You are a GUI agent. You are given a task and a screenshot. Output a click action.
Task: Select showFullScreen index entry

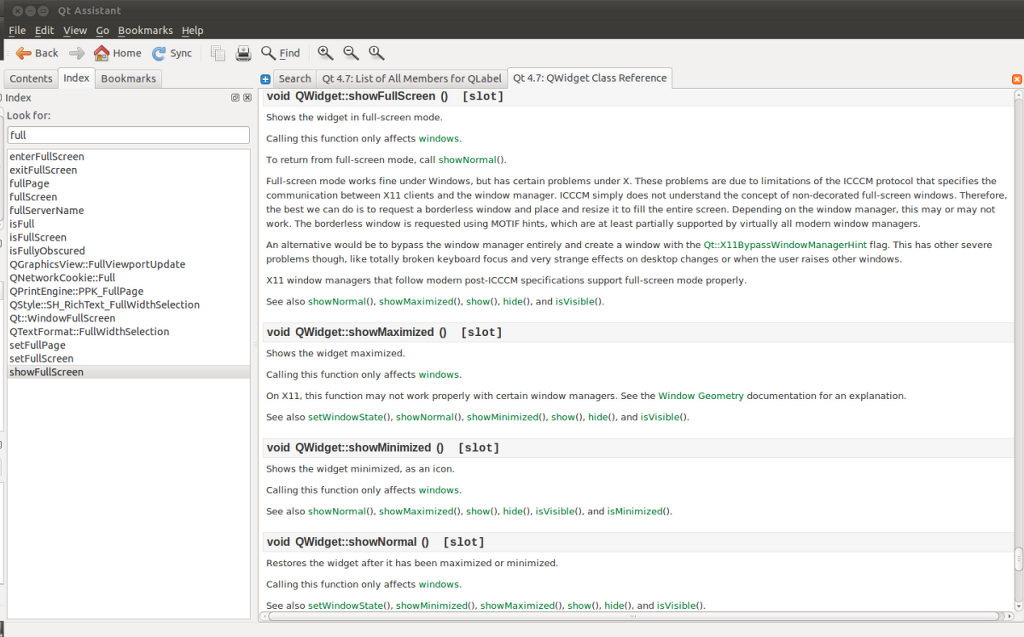tap(129, 372)
